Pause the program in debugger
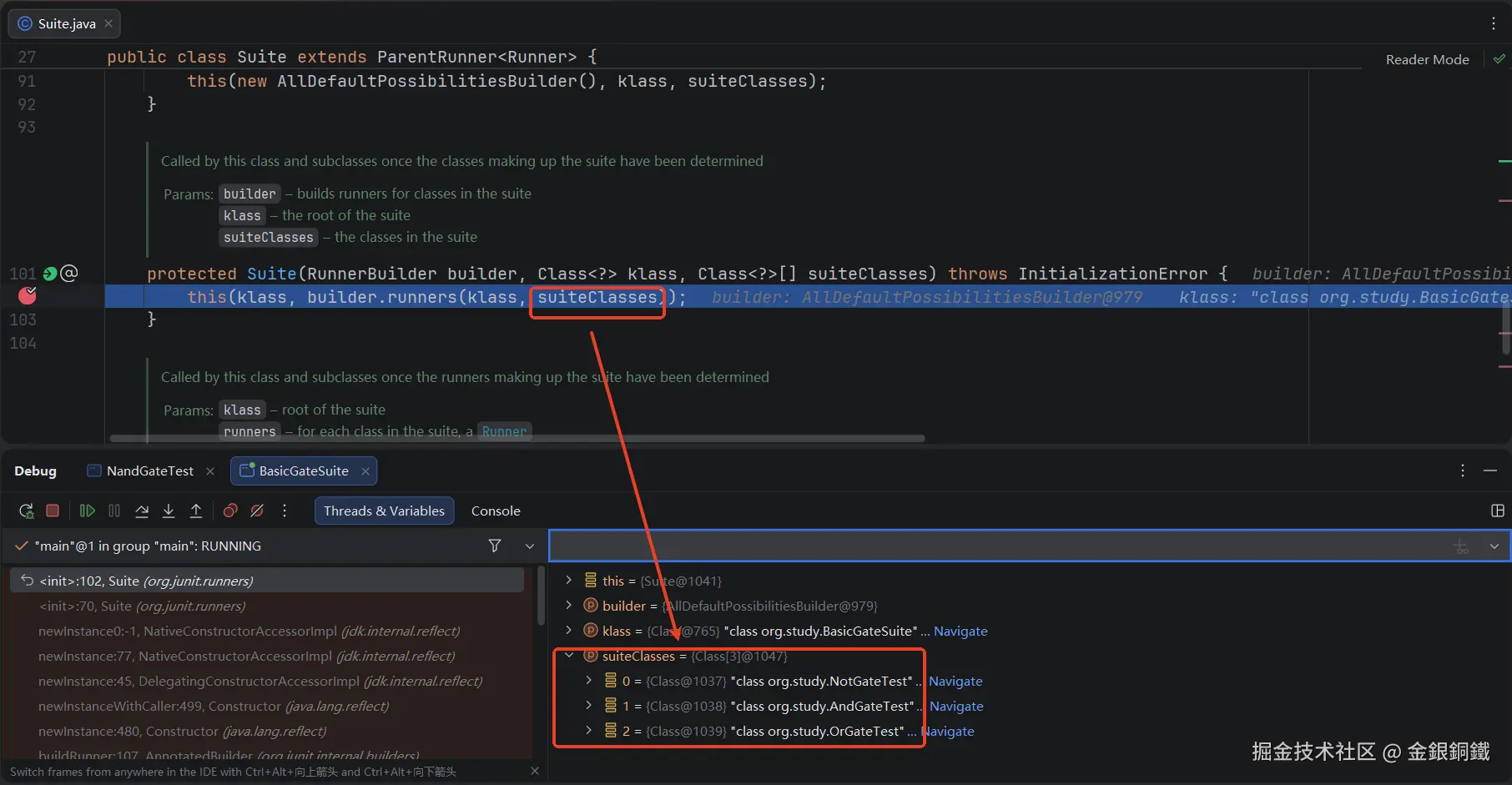Image resolution: width=1512 pixels, height=785 pixels. pos(114,511)
